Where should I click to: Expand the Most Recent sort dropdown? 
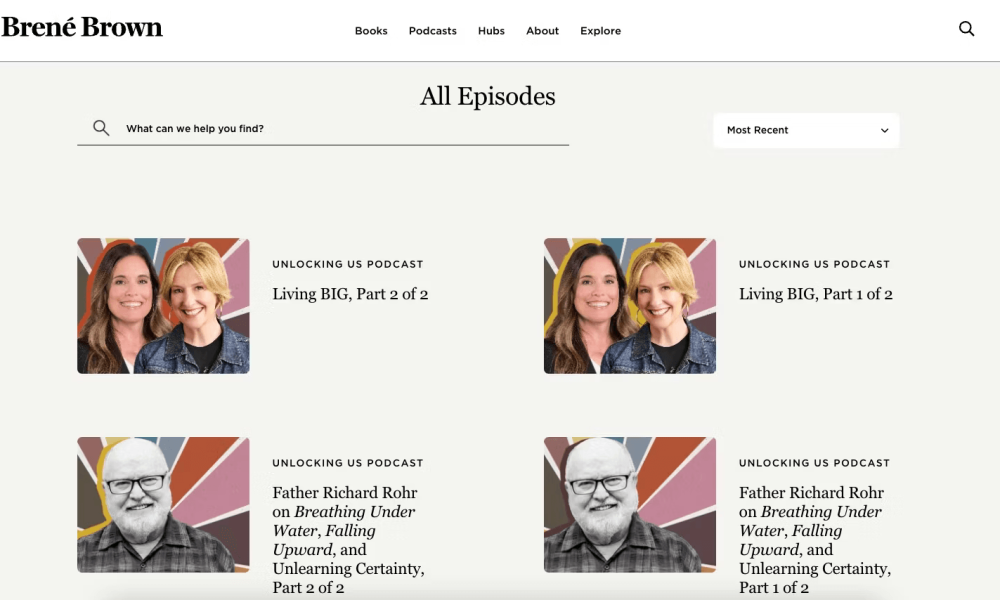(806, 130)
